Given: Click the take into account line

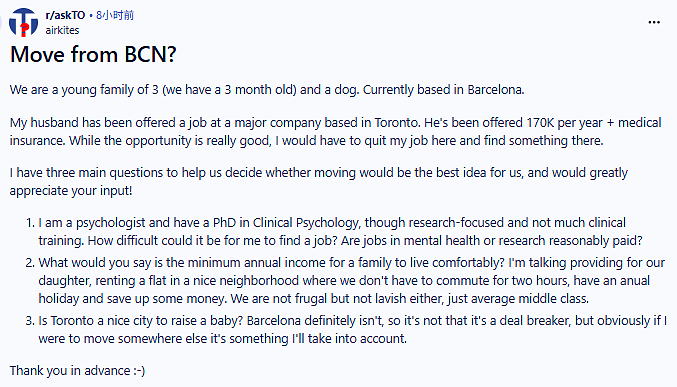Looking at the screenshot, I should 222,339.
